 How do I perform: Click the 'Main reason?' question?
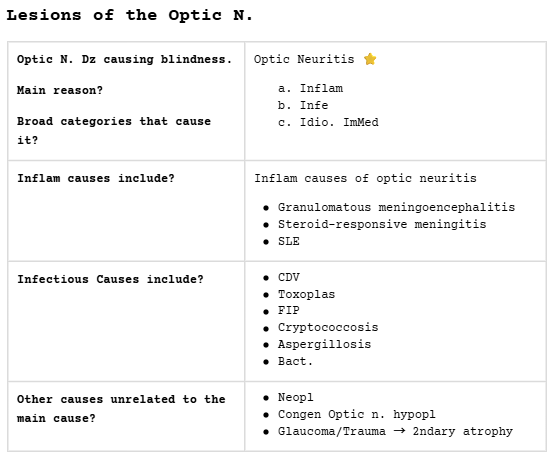(x=60, y=90)
